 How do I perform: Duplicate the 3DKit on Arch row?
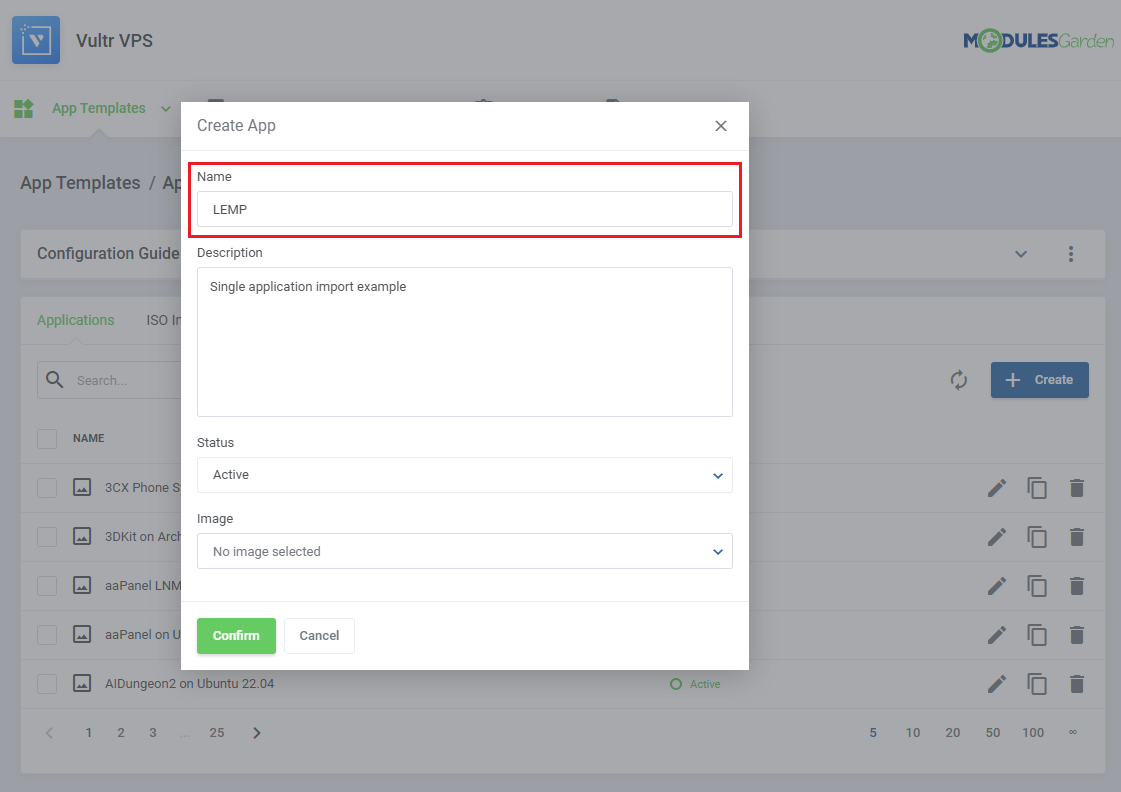[1037, 537]
